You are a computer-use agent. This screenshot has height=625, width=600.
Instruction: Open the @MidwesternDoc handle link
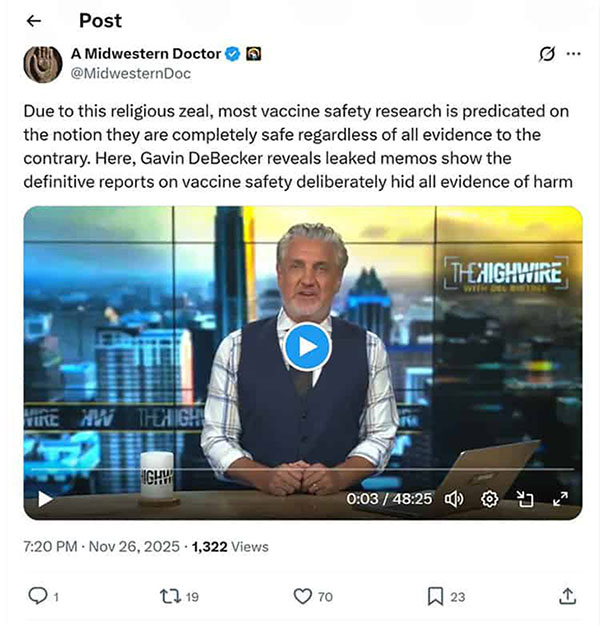tap(131, 74)
